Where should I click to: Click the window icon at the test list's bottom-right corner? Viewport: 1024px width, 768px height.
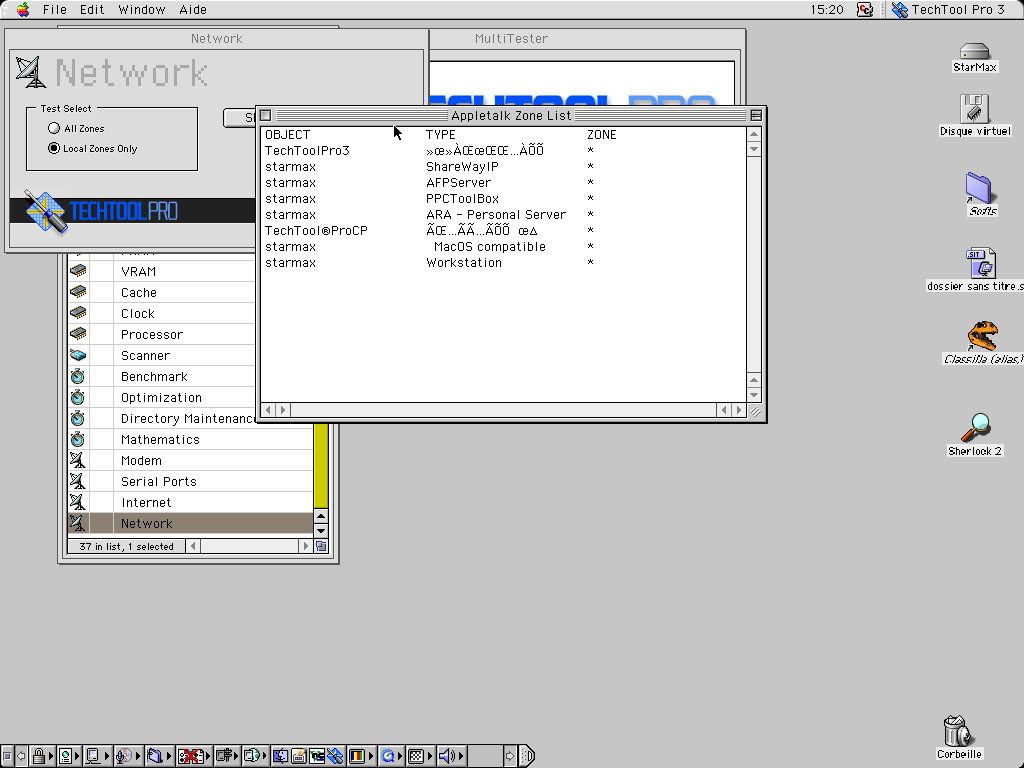click(x=321, y=546)
